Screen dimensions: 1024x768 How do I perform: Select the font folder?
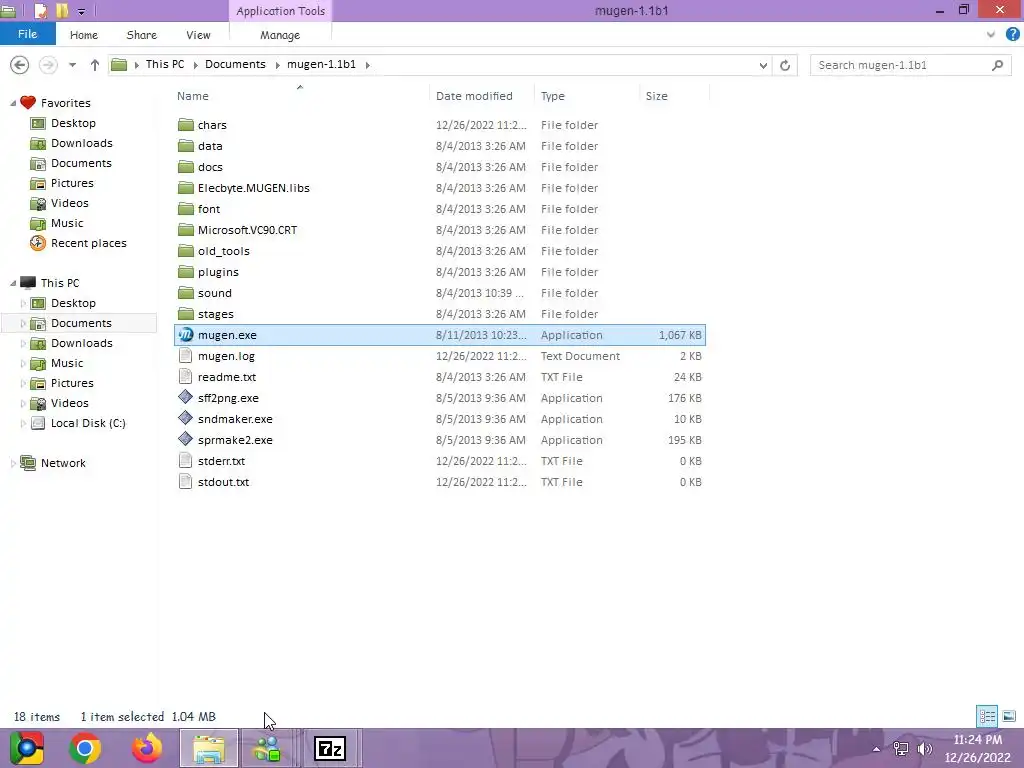click(x=209, y=209)
